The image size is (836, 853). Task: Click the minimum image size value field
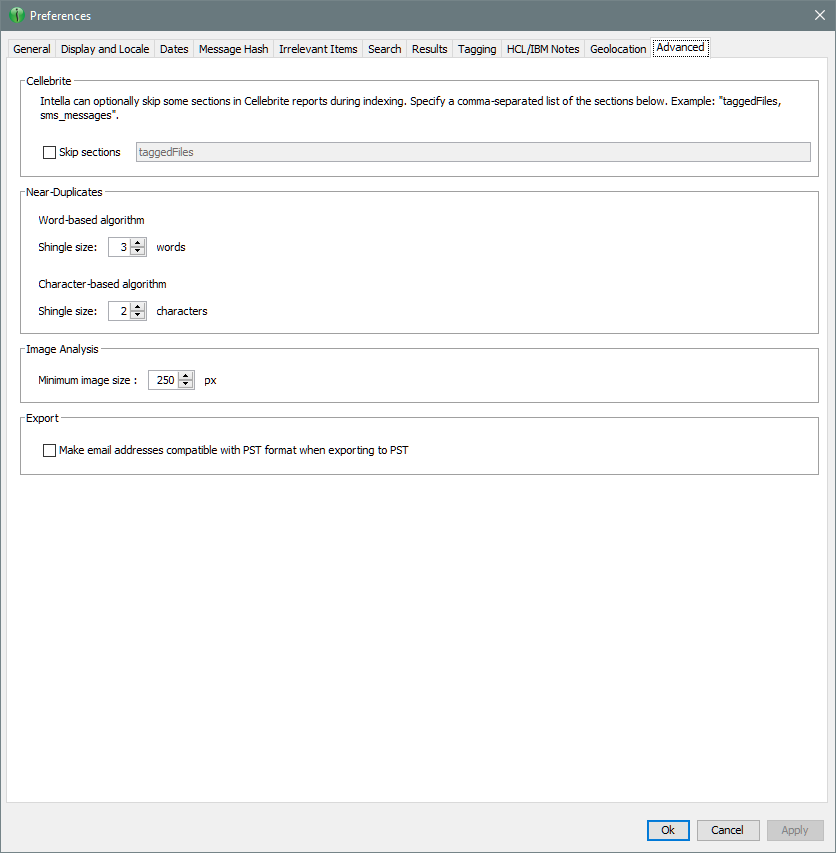(163, 380)
